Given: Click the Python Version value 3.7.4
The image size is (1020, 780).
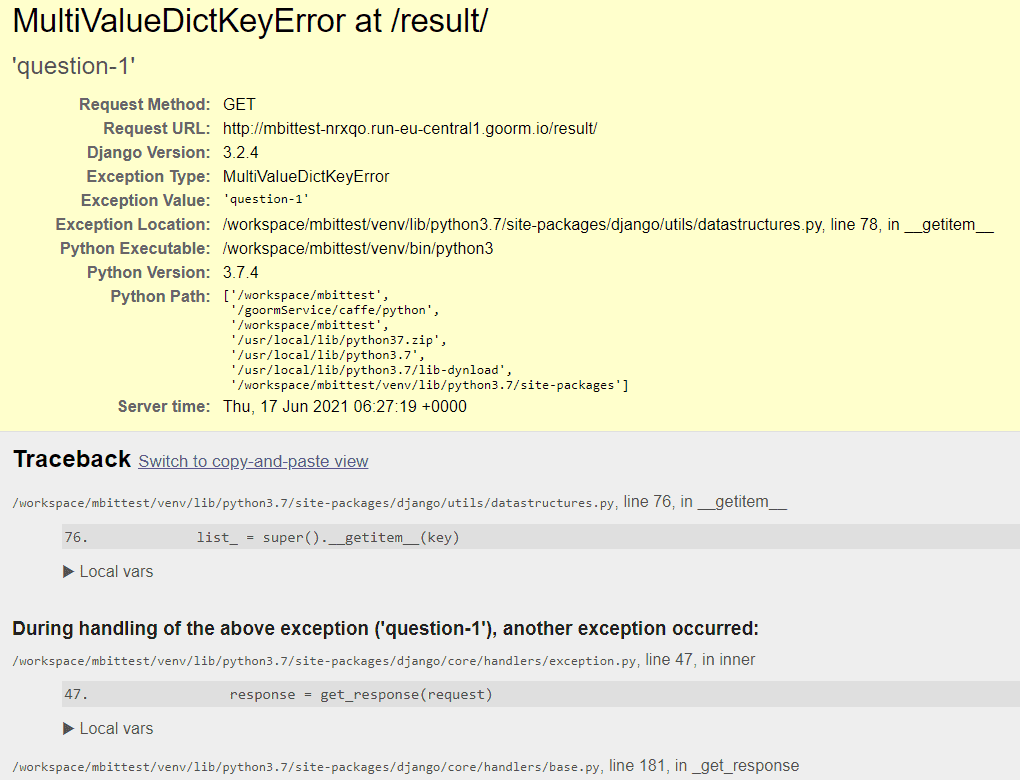Looking at the screenshot, I should pyautogui.click(x=242, y=272).
